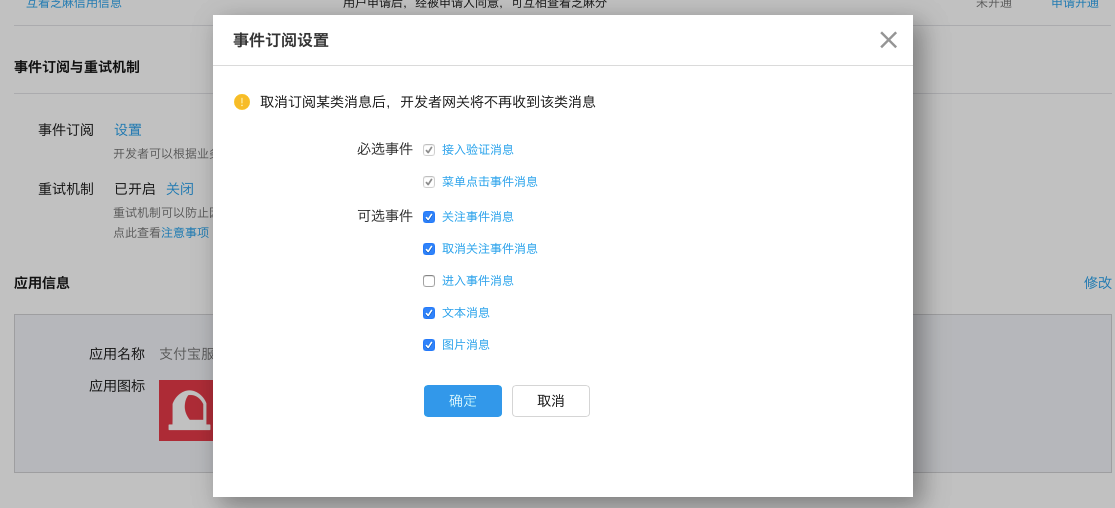Image resolution: width=1115 pixels, height=508 pixels.
Task: Click the 申请开通 link at top right
Action: point(1074,4)
